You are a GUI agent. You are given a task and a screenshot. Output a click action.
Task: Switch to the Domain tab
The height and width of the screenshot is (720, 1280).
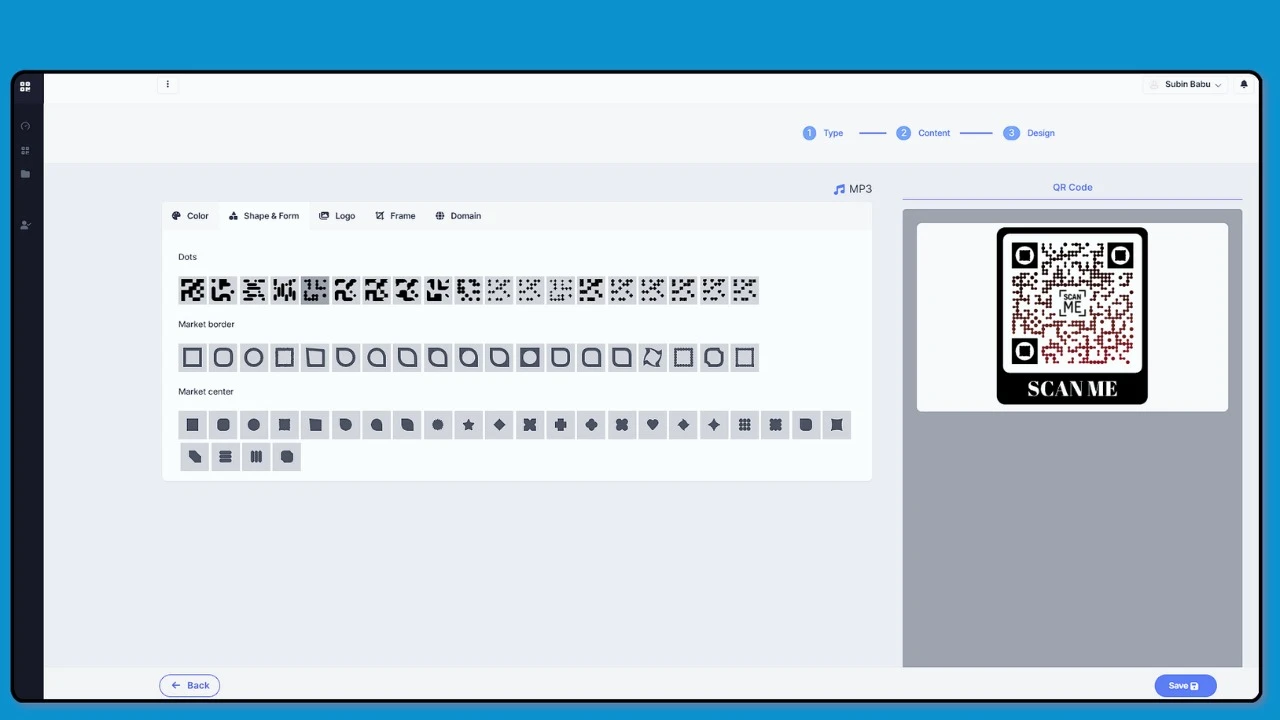point(458,216)
